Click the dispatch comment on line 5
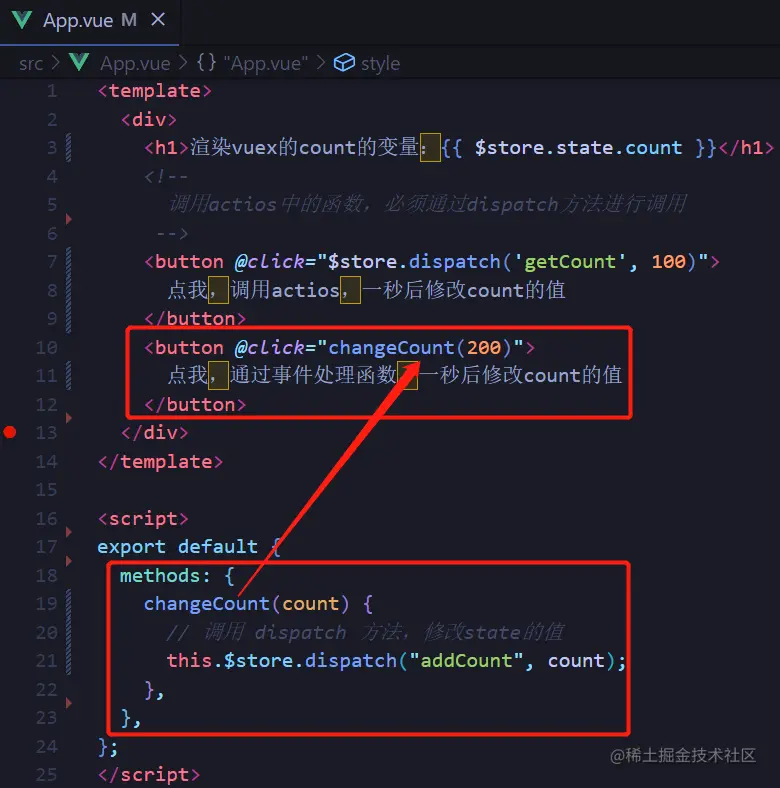The image size is (780, 788). (x=428, y=205)
